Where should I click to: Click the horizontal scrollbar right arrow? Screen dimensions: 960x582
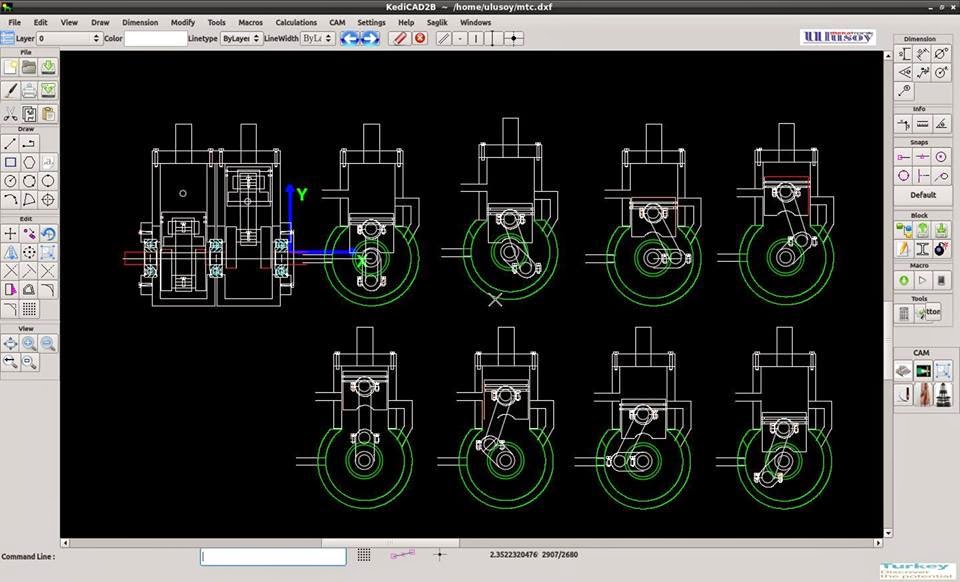coord(878,543)
